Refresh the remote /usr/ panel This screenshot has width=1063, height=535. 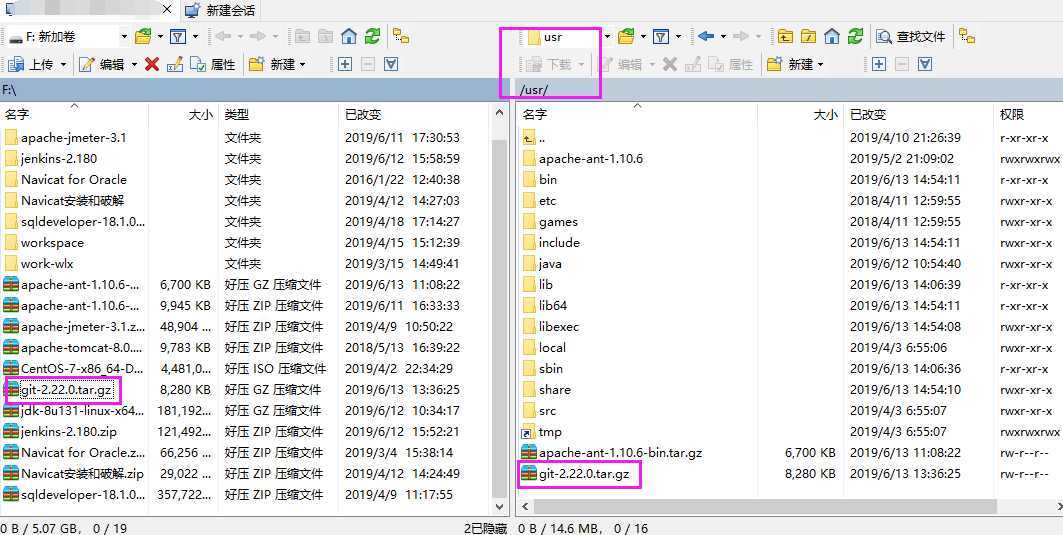pos(856,36)
